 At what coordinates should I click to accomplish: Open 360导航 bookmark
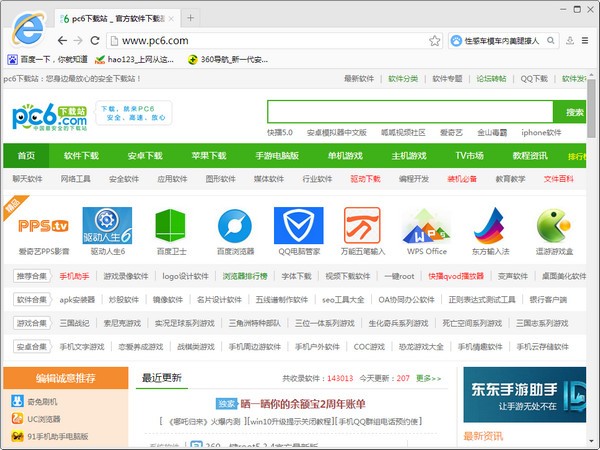pyautogui.click(x=227, y=59)
